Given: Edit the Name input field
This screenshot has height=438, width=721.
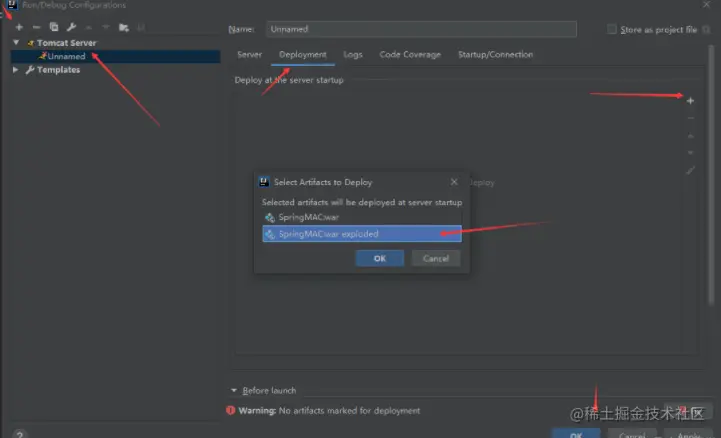Looking at the screenshot, I should coord(421,29).
